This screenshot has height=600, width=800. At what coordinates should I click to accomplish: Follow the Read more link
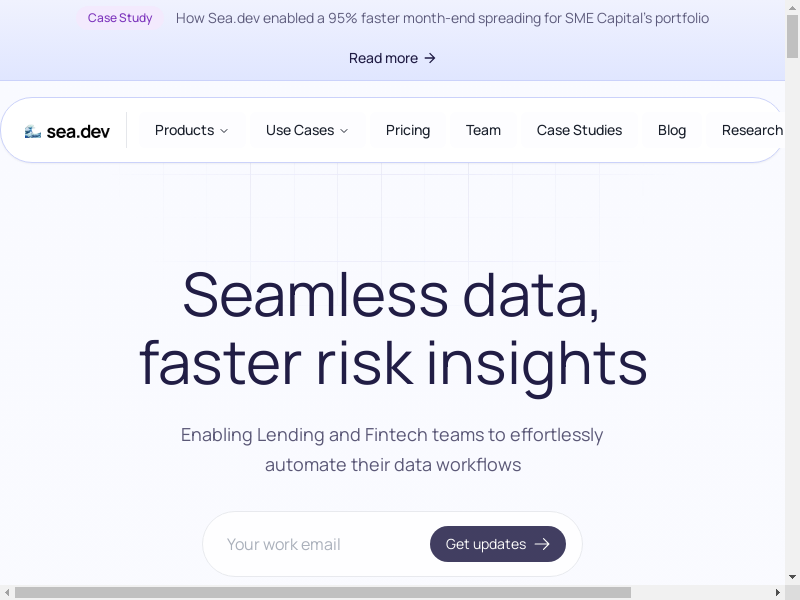383,58
